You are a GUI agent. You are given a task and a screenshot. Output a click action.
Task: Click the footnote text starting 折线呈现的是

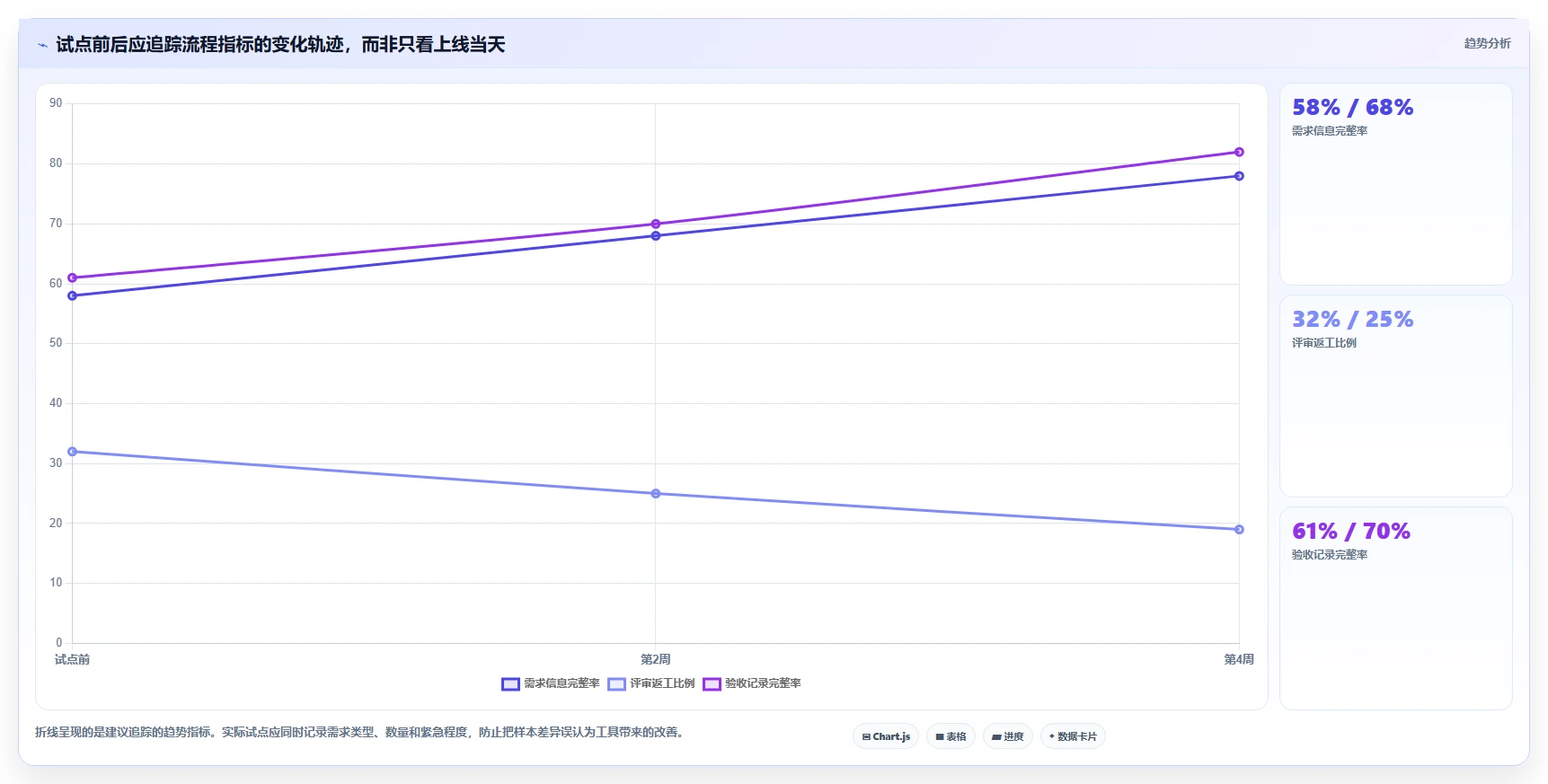point(361,732)
